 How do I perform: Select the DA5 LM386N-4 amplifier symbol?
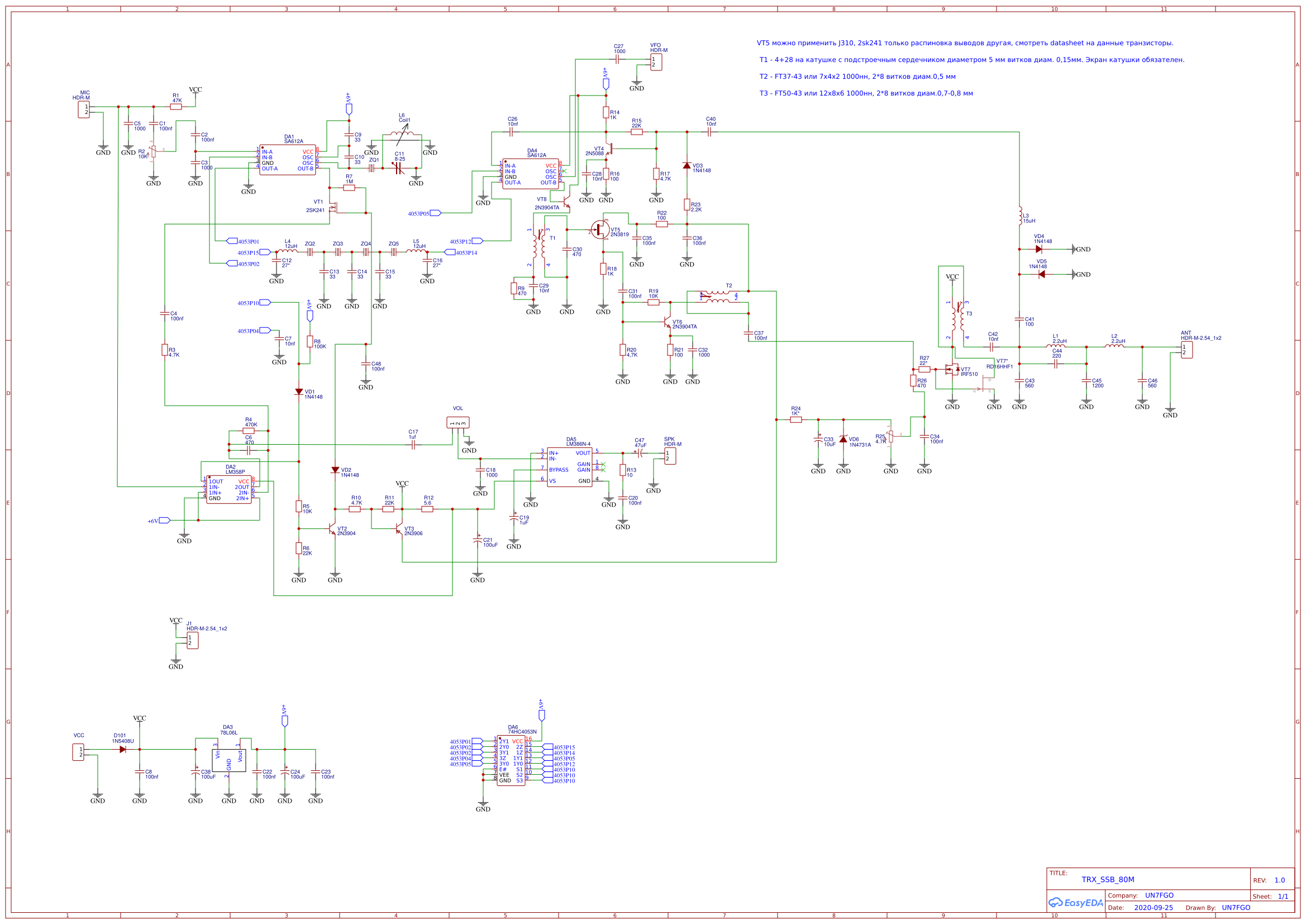point(569,467)
